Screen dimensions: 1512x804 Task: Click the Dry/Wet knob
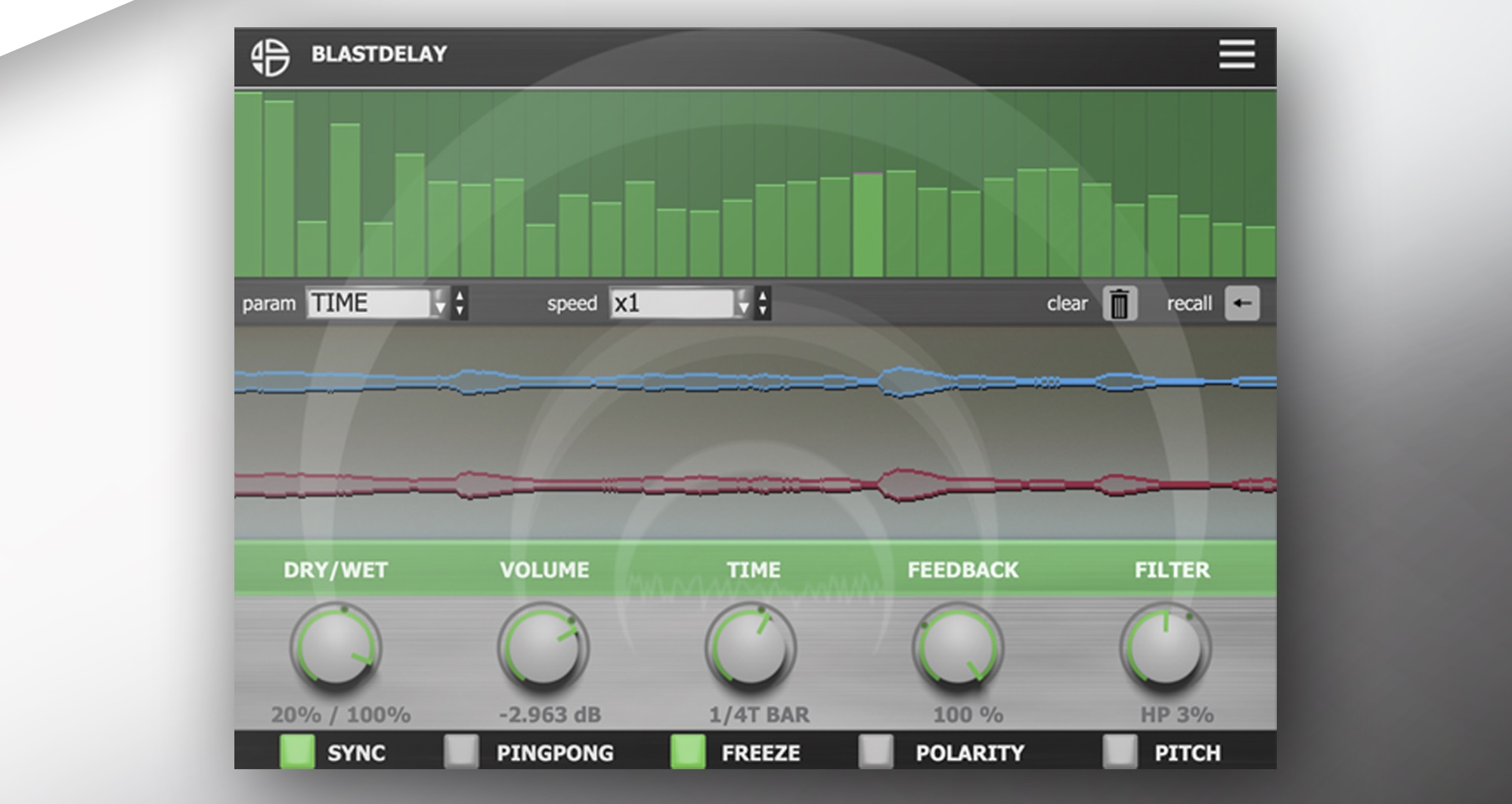(x=336, y=648)
